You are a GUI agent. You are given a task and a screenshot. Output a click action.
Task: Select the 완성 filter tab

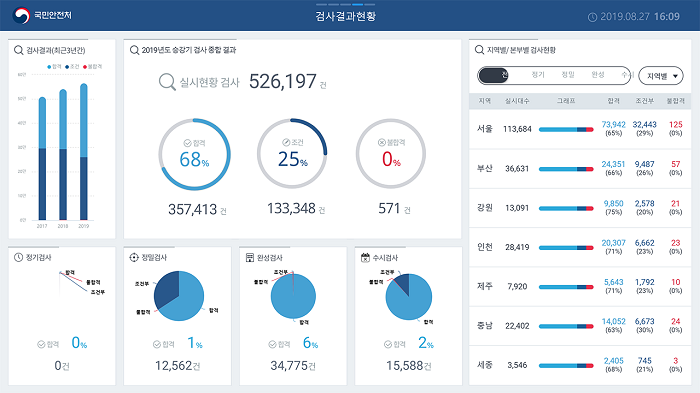[598, 75]
